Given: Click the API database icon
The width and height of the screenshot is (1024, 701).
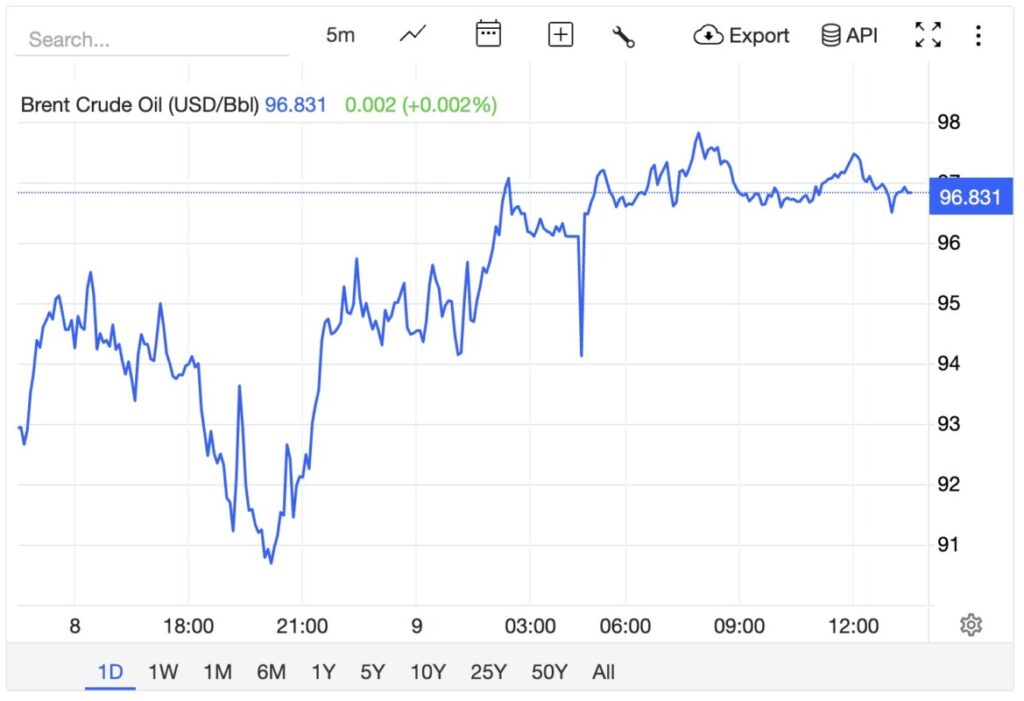Looking at the screenshot, I should coord(830,34).
